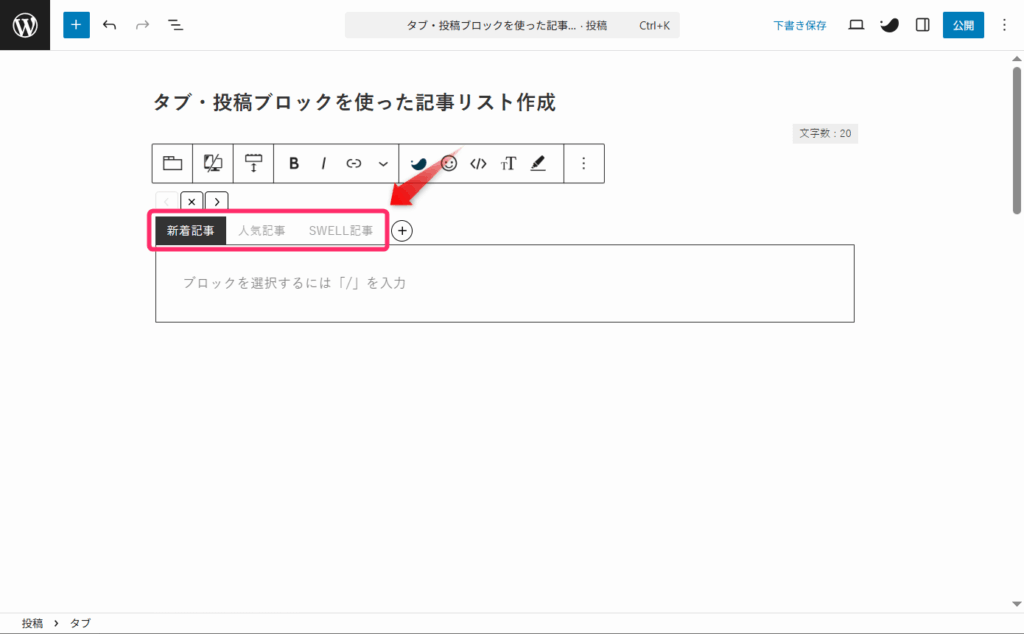Open the command palette showing the post title
The image size is (1024, 634).
pos(512,25)
